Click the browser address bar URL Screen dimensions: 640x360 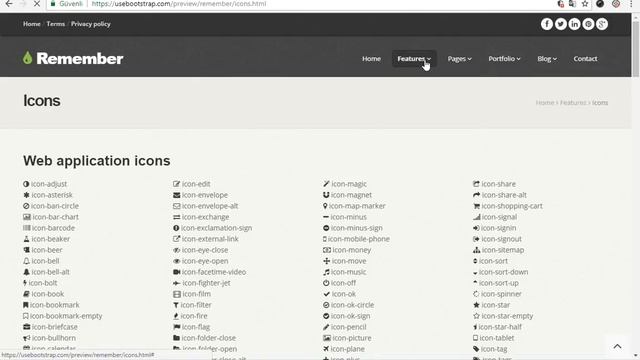(179, 4)
